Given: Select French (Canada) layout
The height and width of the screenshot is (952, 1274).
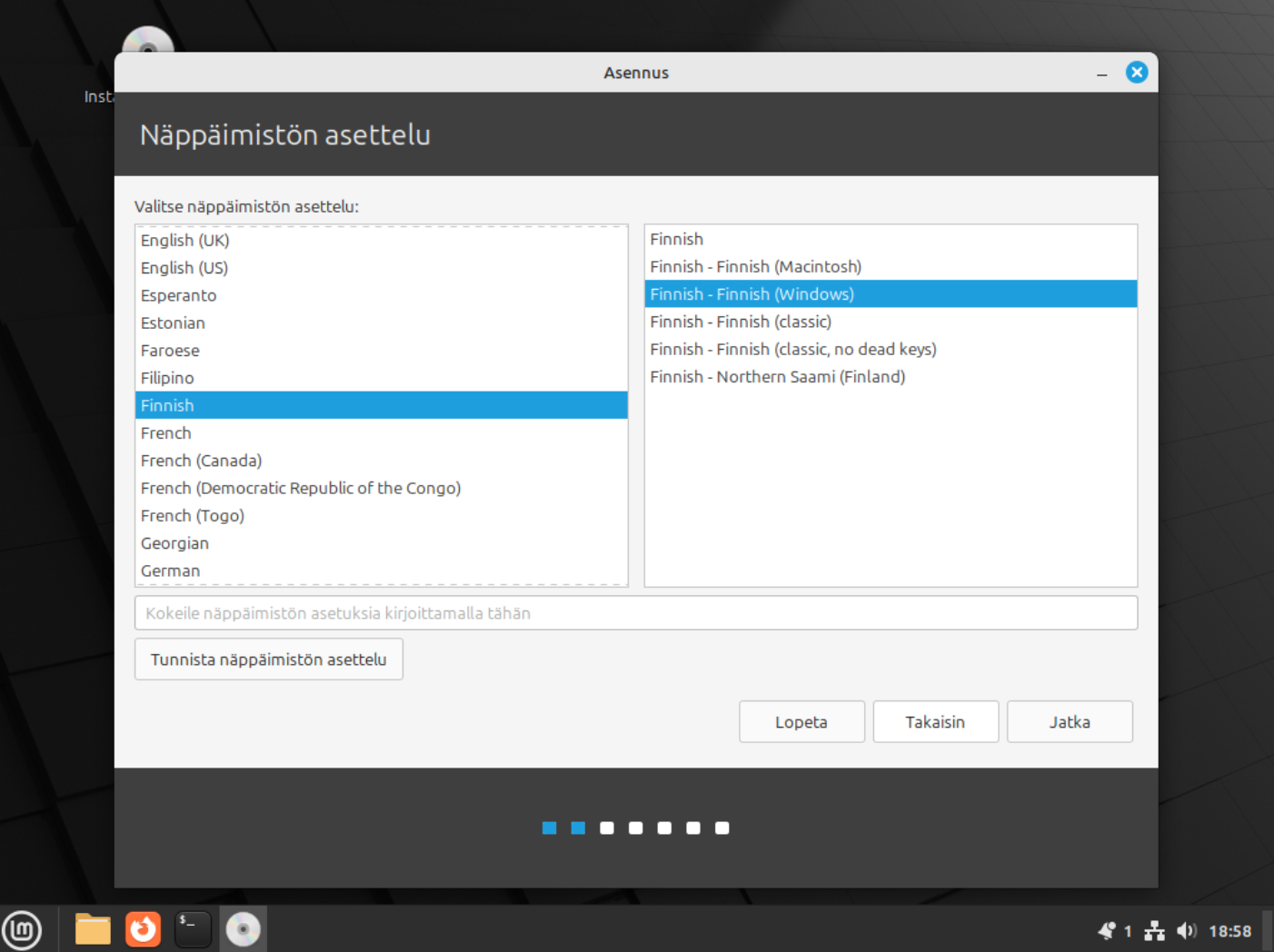Looking at the screenshot, I should click(382, 461).
